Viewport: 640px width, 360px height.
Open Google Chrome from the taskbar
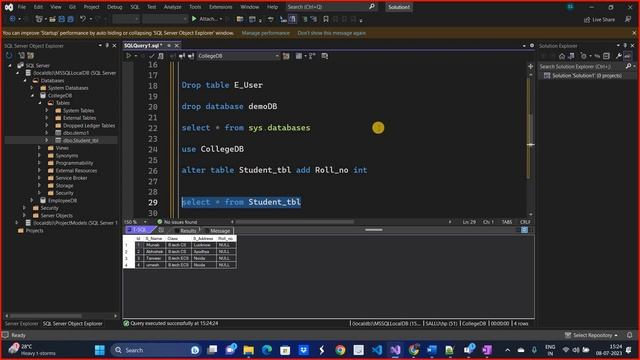click(x=340, y=350)
